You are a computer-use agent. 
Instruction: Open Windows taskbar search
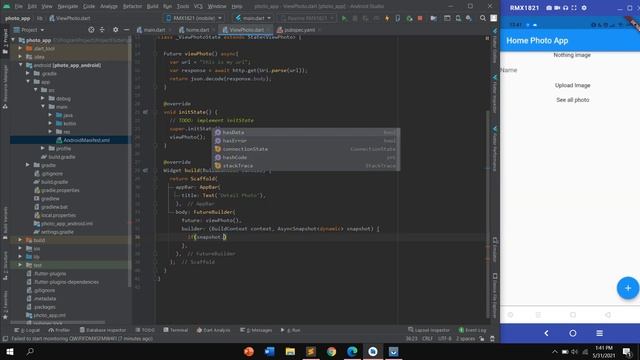coord(30,351)
